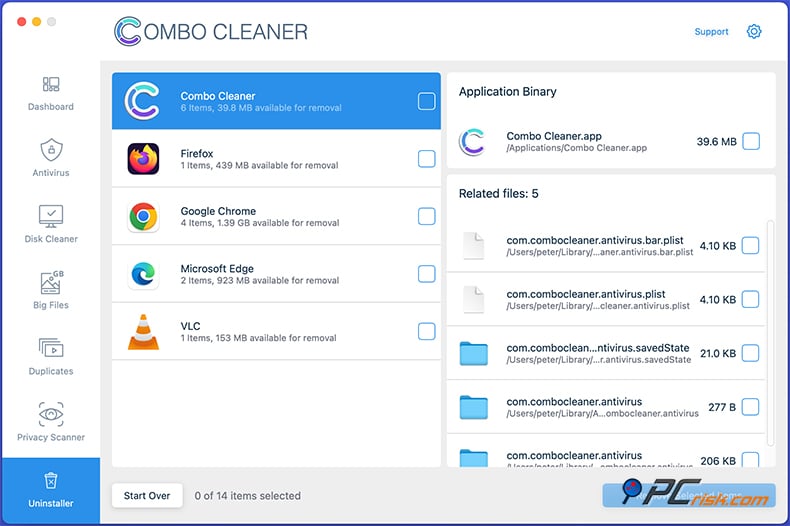This screenshot has width=790, height=526.
Task: Click the Start Over button
Action: click(x=147, y=496)
